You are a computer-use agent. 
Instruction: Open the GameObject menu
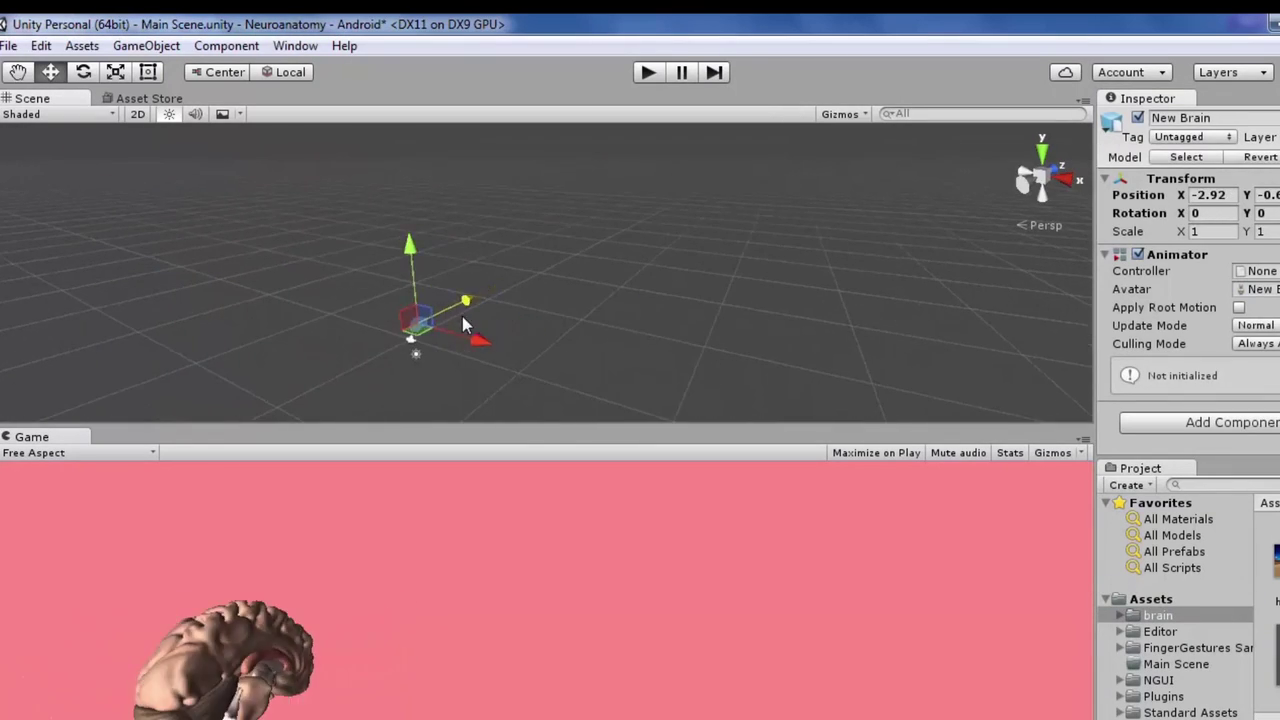point(146,46)
